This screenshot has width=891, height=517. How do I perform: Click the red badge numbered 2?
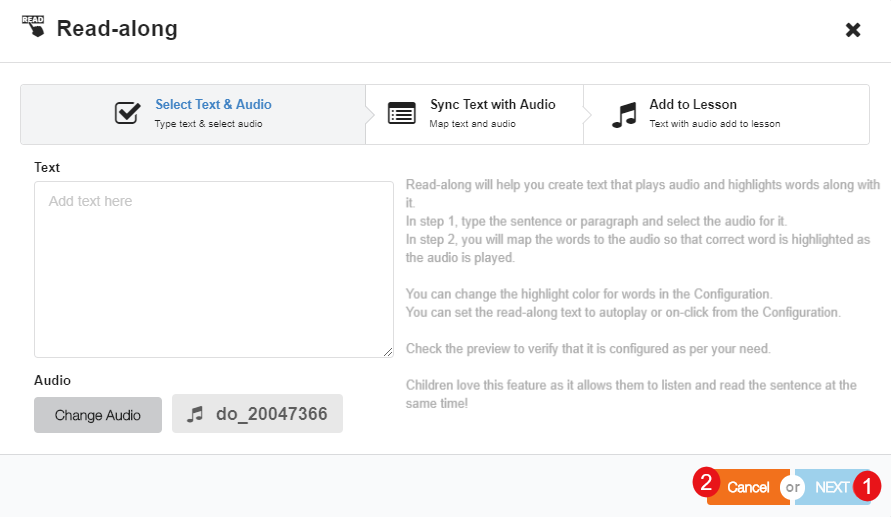pyautogui.click(x=707, y=482)
